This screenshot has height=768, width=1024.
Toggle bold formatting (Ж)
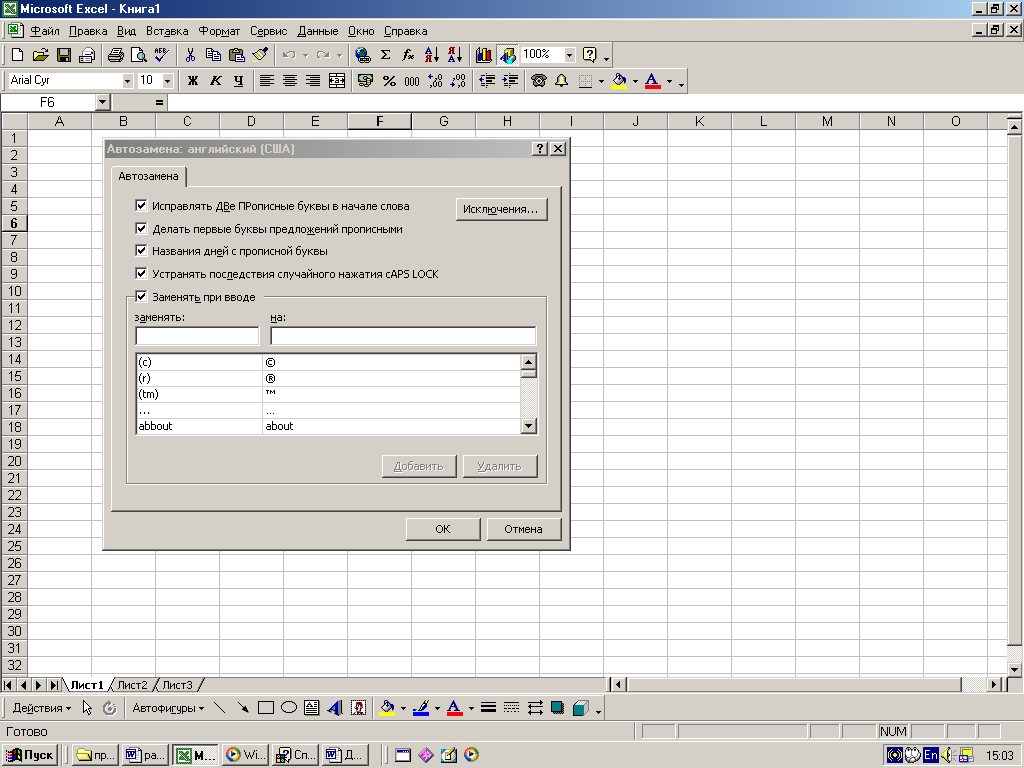(193, 81)
